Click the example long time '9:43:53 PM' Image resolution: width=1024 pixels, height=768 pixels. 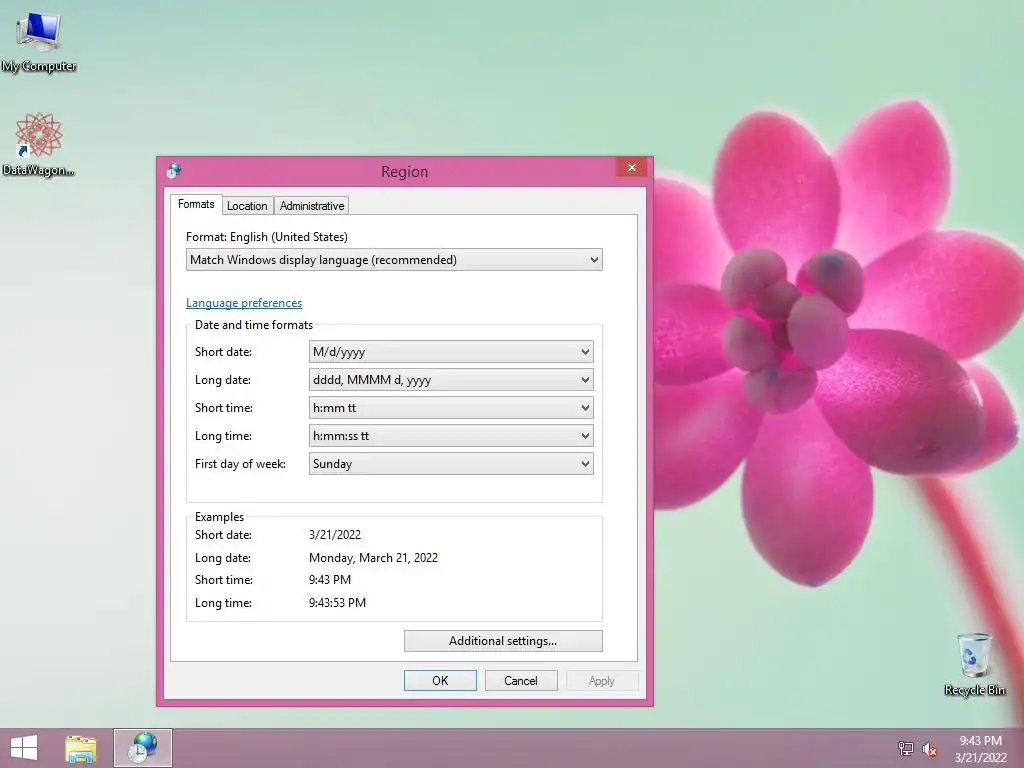click(x=337, y=603)
